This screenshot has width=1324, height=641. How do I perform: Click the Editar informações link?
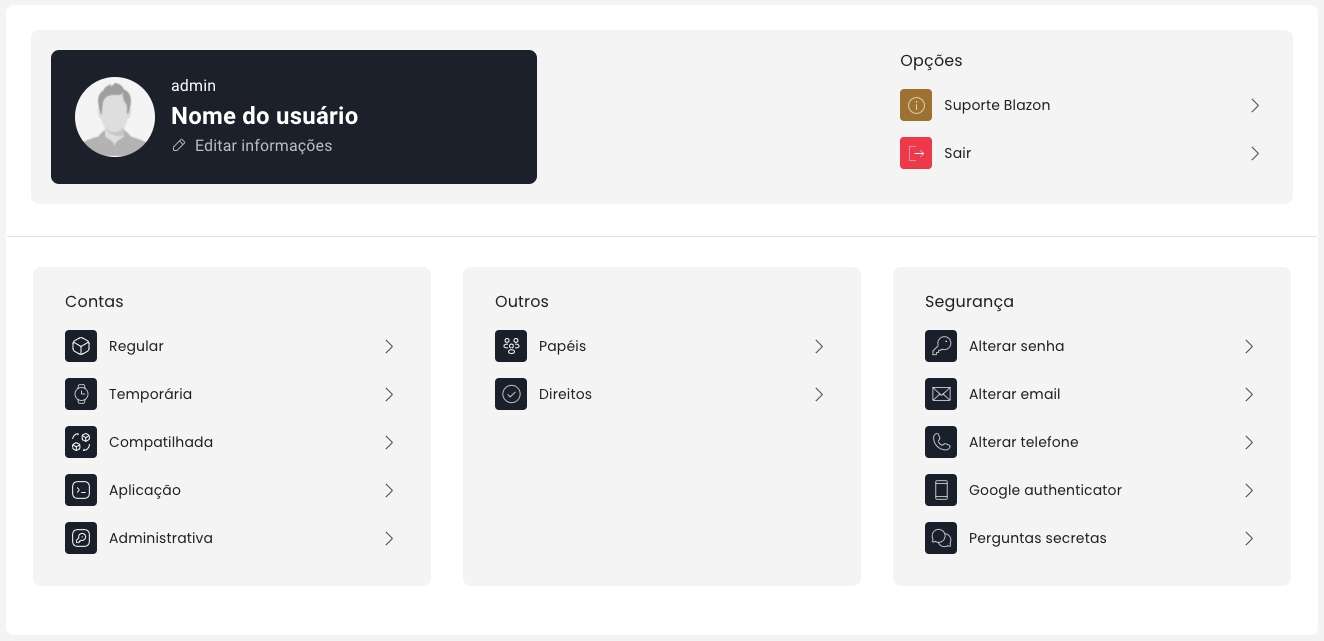[263, 146]
